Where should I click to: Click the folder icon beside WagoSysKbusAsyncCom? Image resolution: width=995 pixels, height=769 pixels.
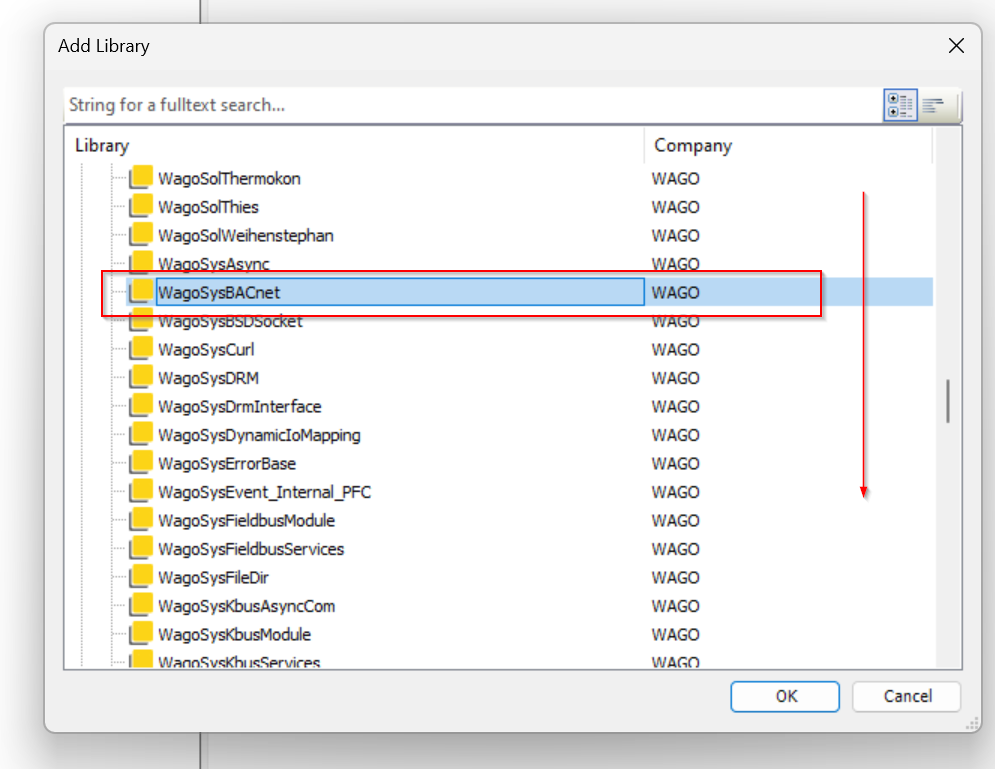141,605
